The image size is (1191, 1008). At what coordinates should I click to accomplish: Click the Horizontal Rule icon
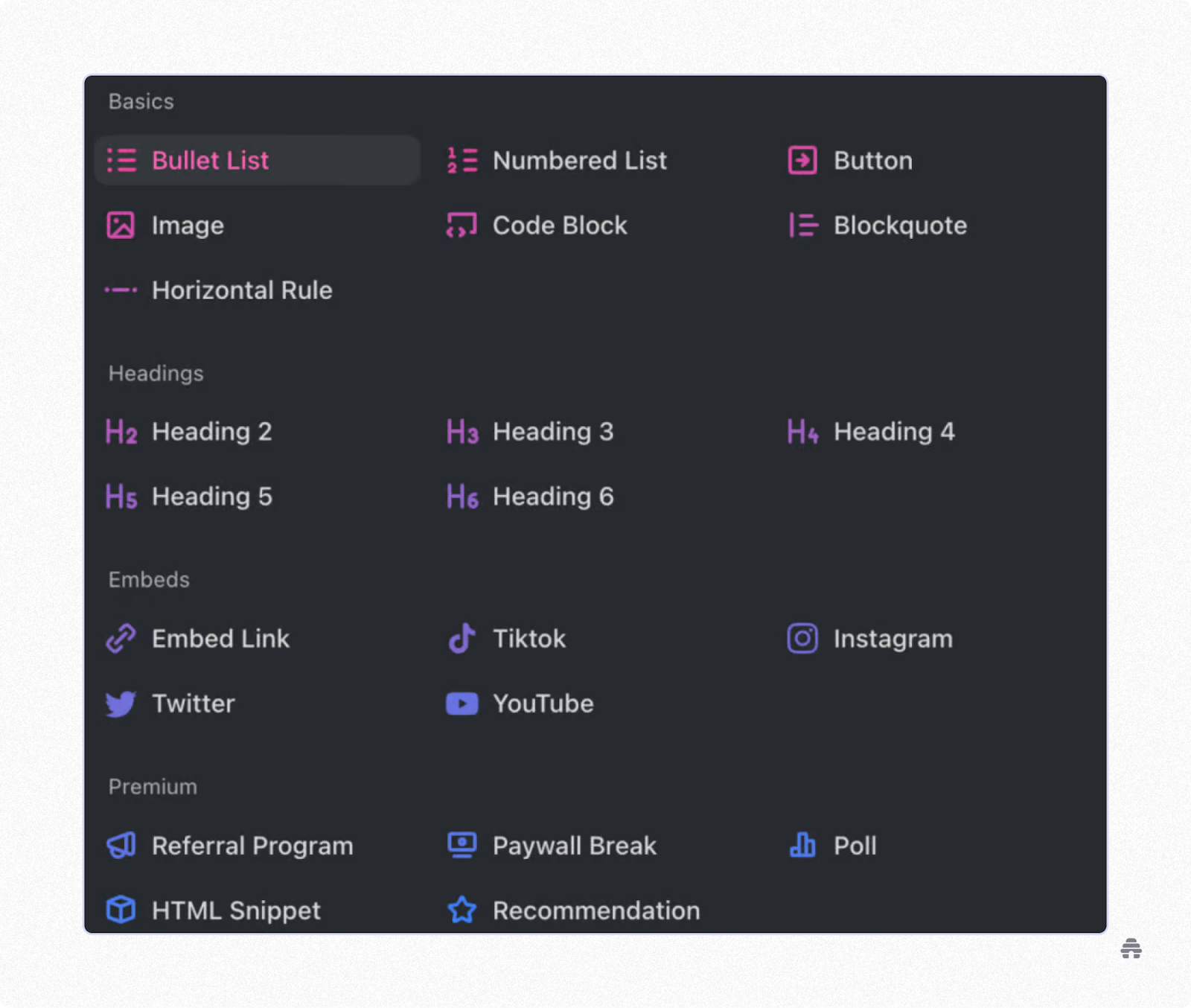coord(121,290)
